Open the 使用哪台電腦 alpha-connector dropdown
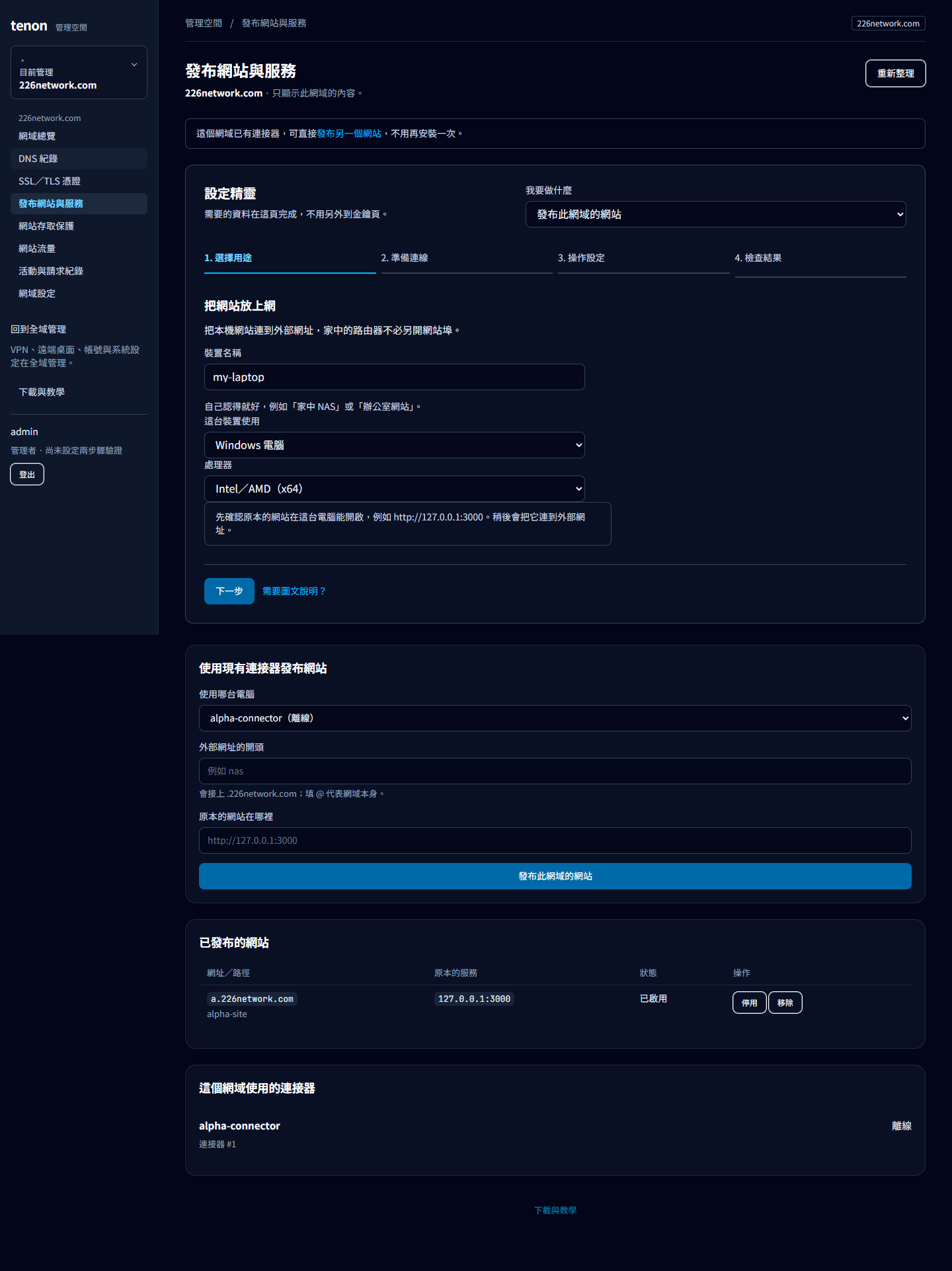This screenshot has width=952, height=1271. pyautogui.click(x=555, y=718)
